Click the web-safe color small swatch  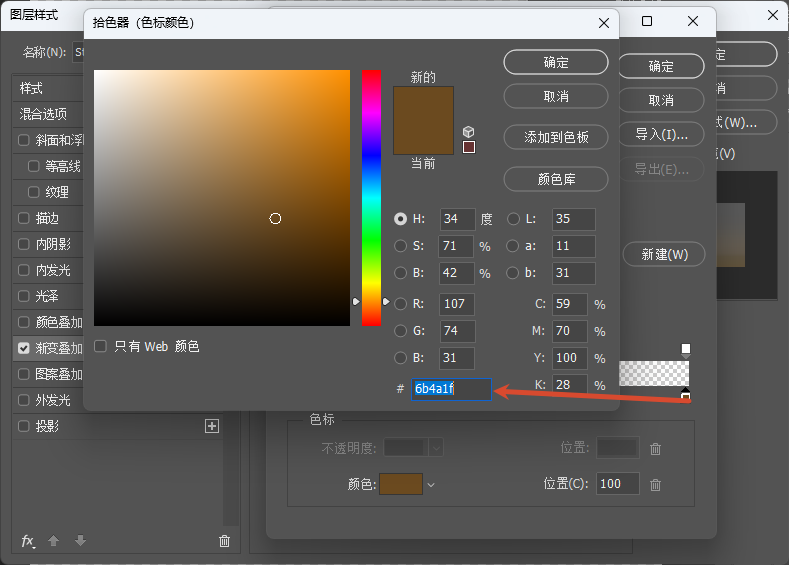point(469,147)
